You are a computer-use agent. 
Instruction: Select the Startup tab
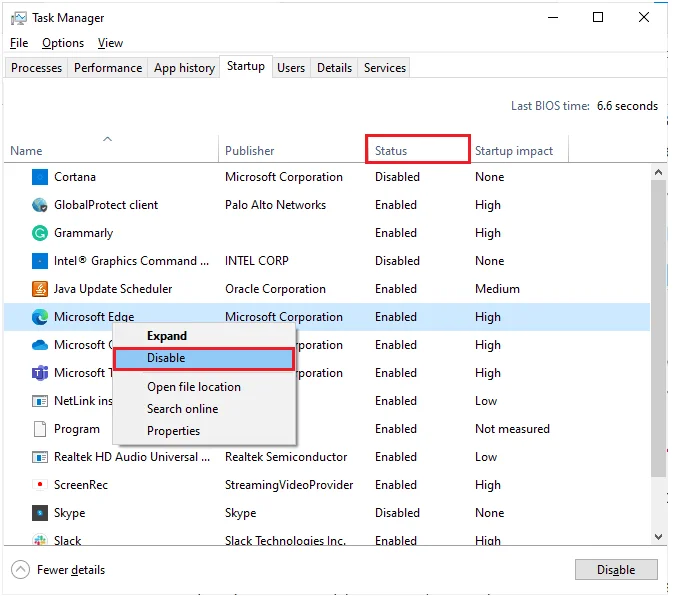[246, 66]
